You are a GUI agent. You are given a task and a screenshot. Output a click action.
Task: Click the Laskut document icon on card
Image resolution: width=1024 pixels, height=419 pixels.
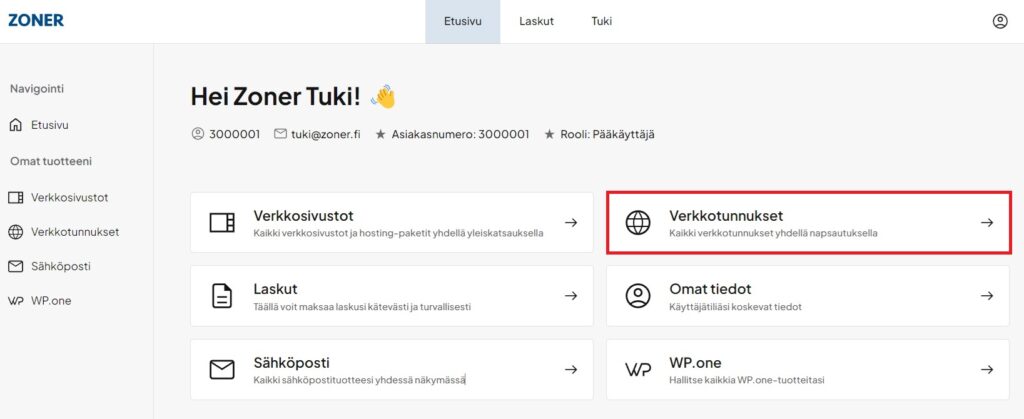[x=222, y=295]
